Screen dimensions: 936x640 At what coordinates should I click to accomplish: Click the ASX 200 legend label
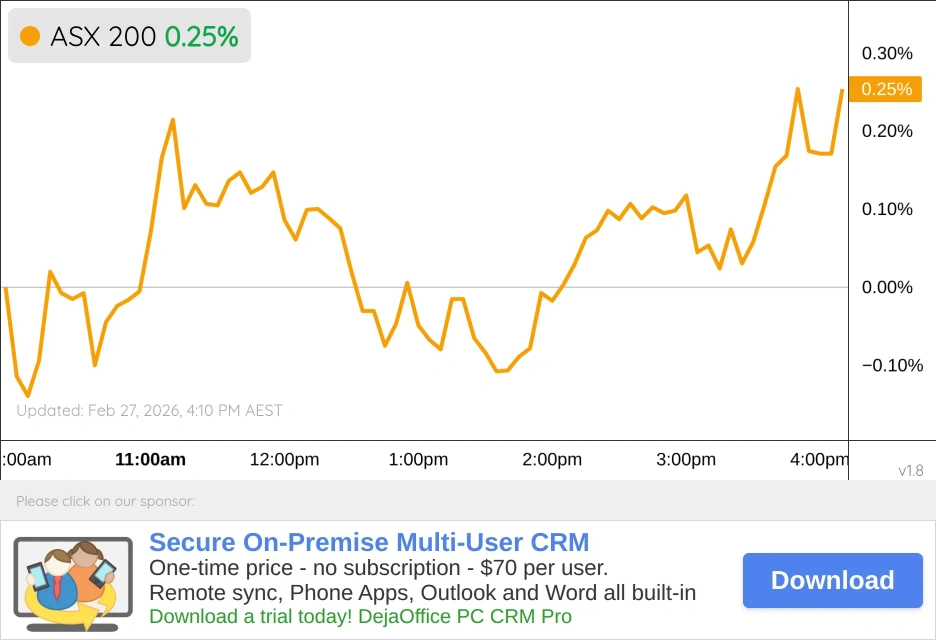103,37
